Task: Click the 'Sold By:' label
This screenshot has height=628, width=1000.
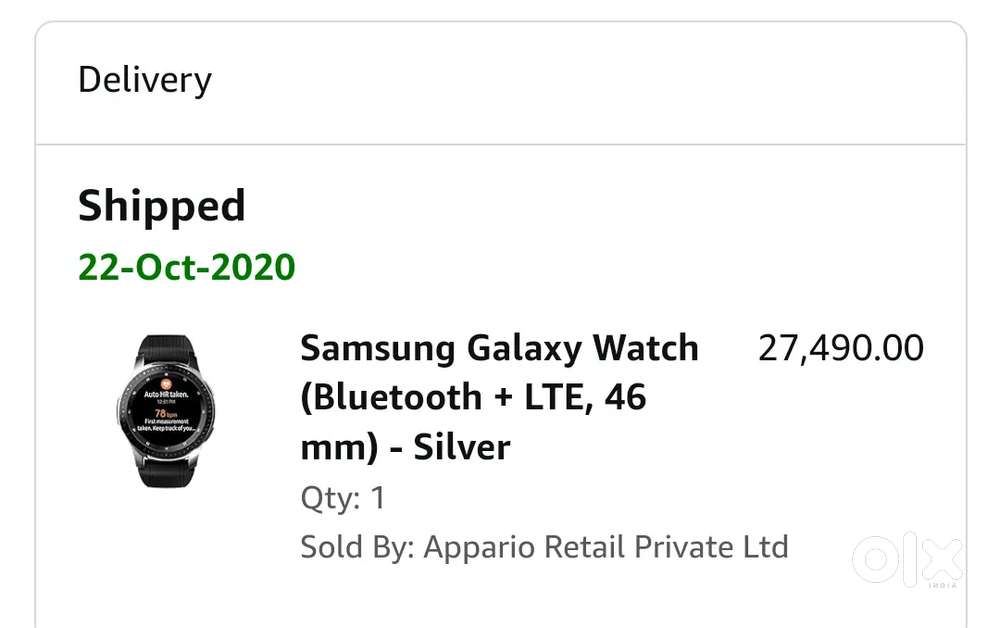Action: pyautogui.click(x=357, y=547)
